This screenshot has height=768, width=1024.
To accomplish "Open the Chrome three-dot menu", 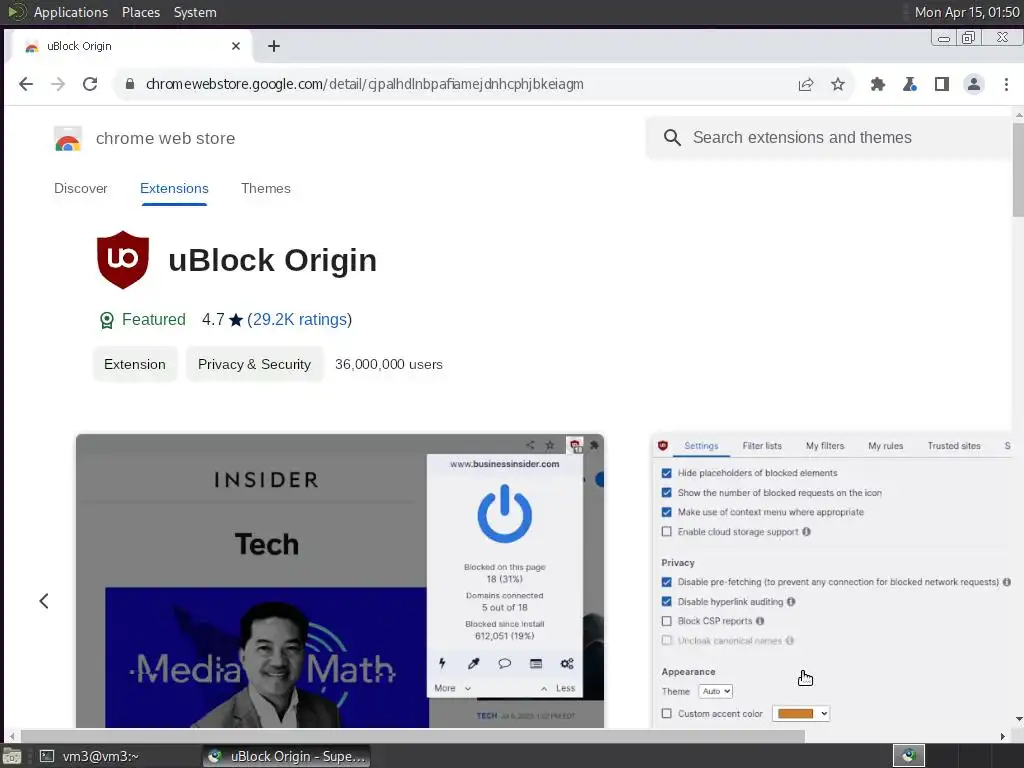I will 1006,84.
